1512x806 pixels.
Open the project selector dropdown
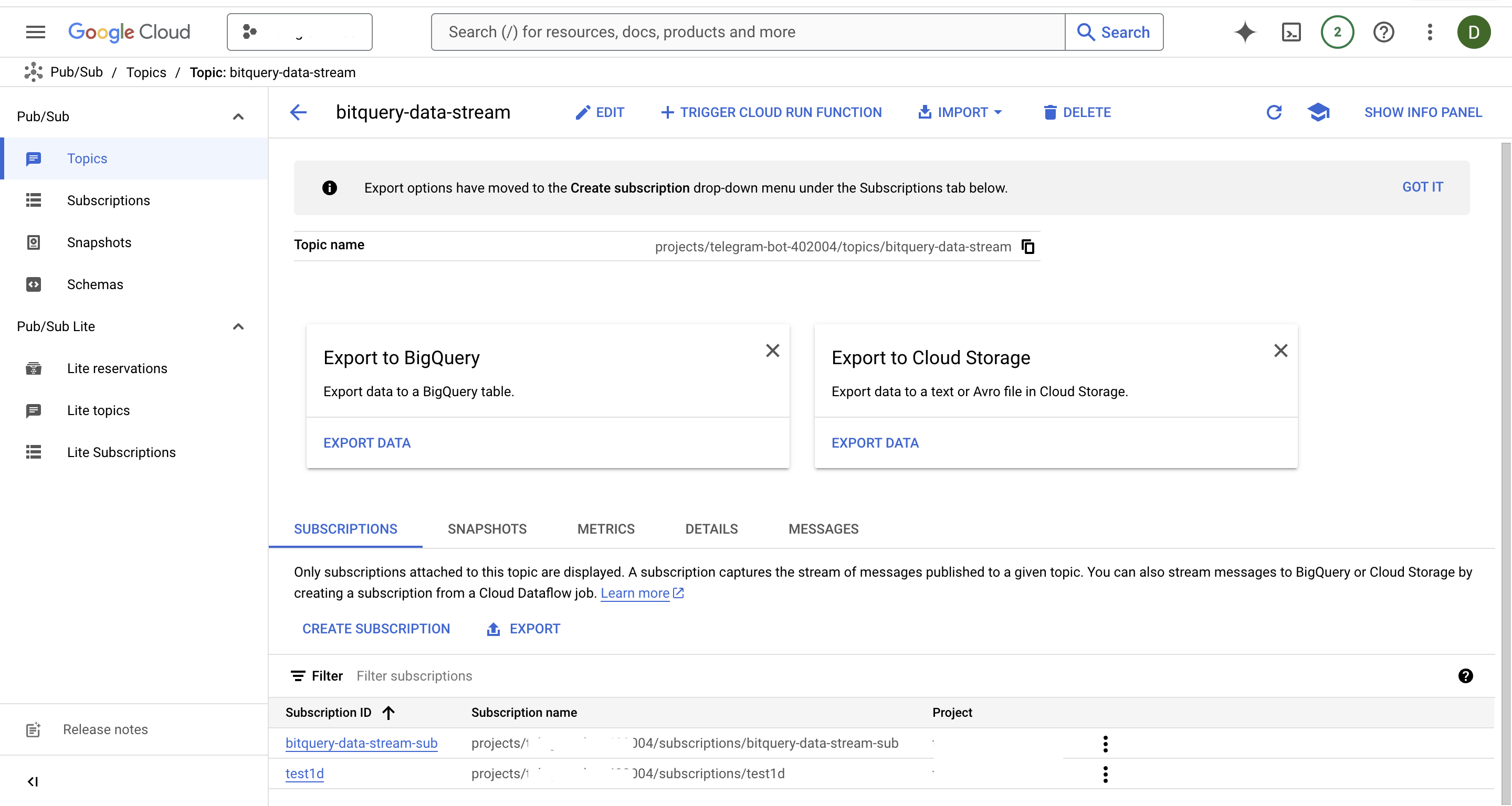[299, 31]
